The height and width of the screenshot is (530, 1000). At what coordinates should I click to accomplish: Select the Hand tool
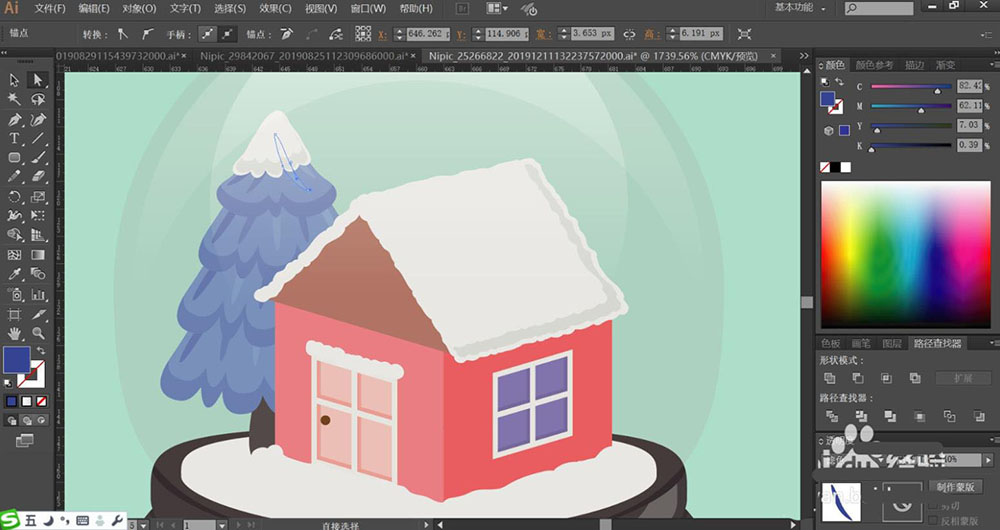click(14, 334)
